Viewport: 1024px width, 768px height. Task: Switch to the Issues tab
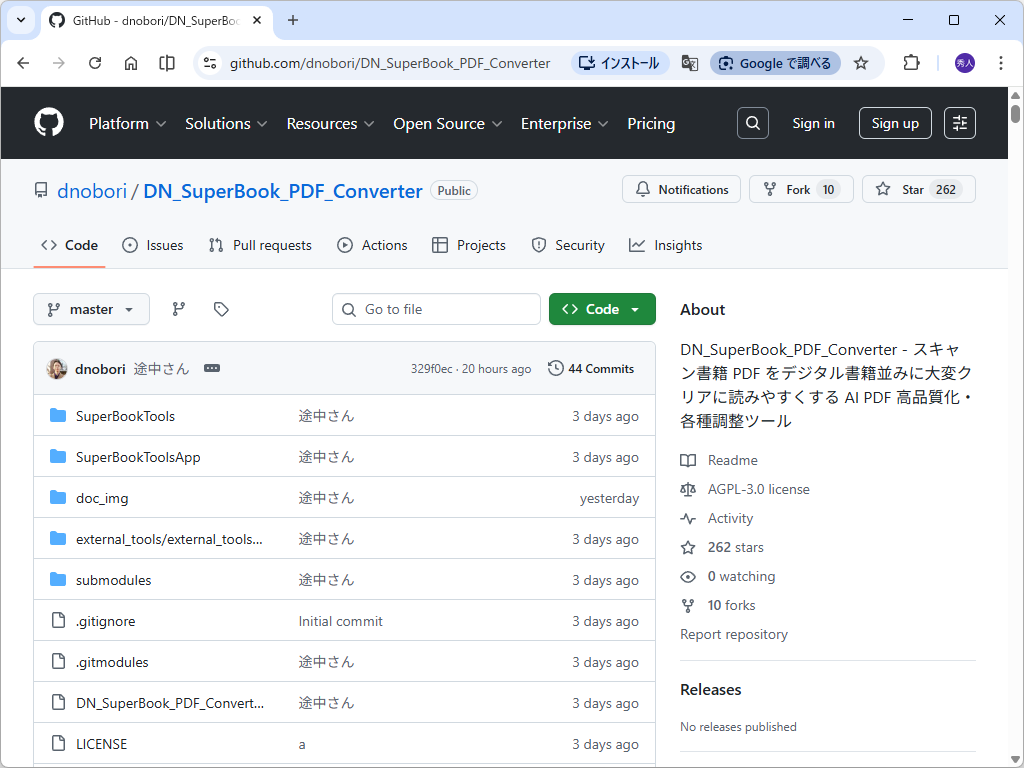click(152, 245)
